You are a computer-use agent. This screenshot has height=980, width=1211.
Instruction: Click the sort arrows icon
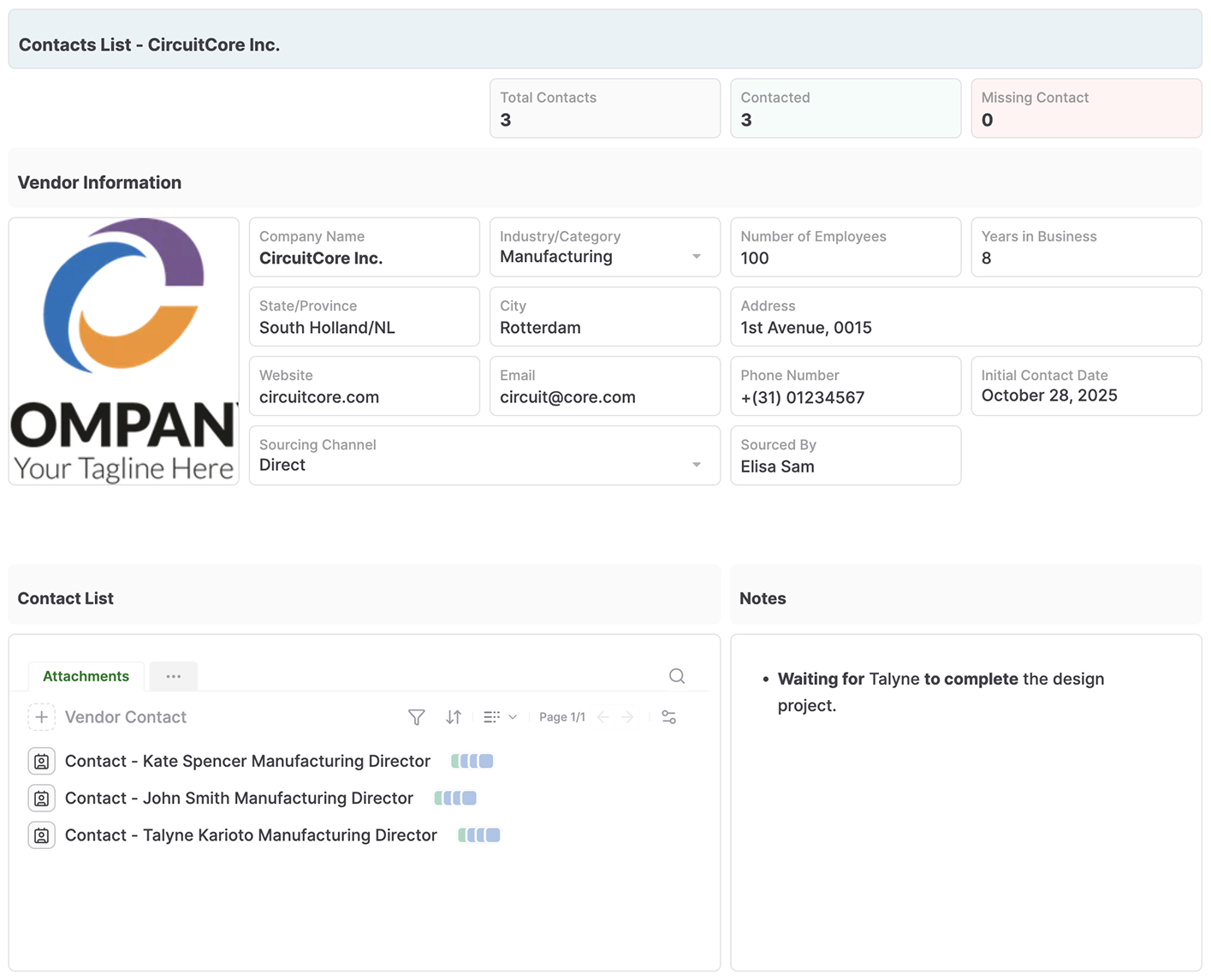click(454, 717)
